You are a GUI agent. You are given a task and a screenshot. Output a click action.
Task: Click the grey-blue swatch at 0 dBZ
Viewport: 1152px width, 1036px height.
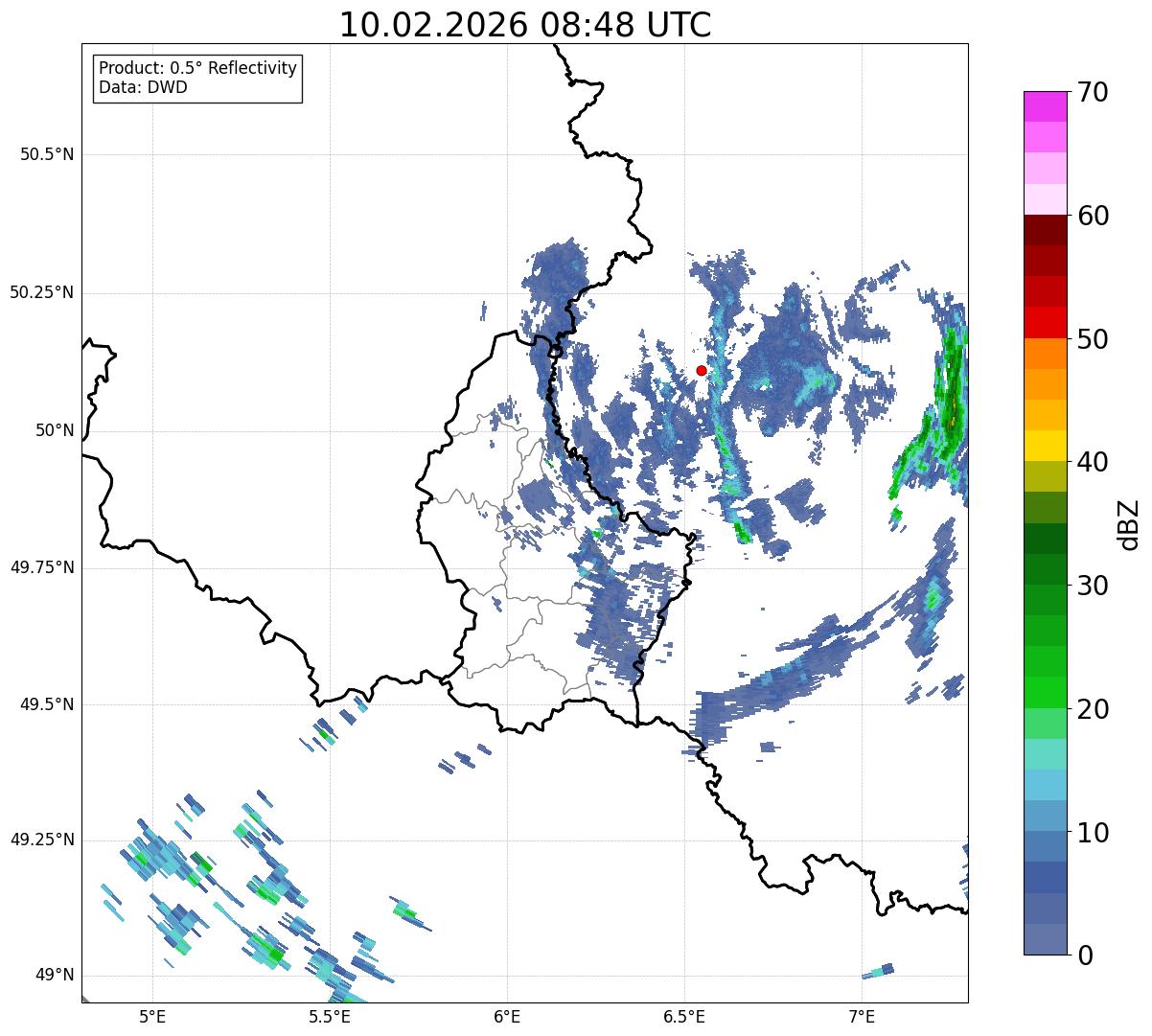(1045, 939)
